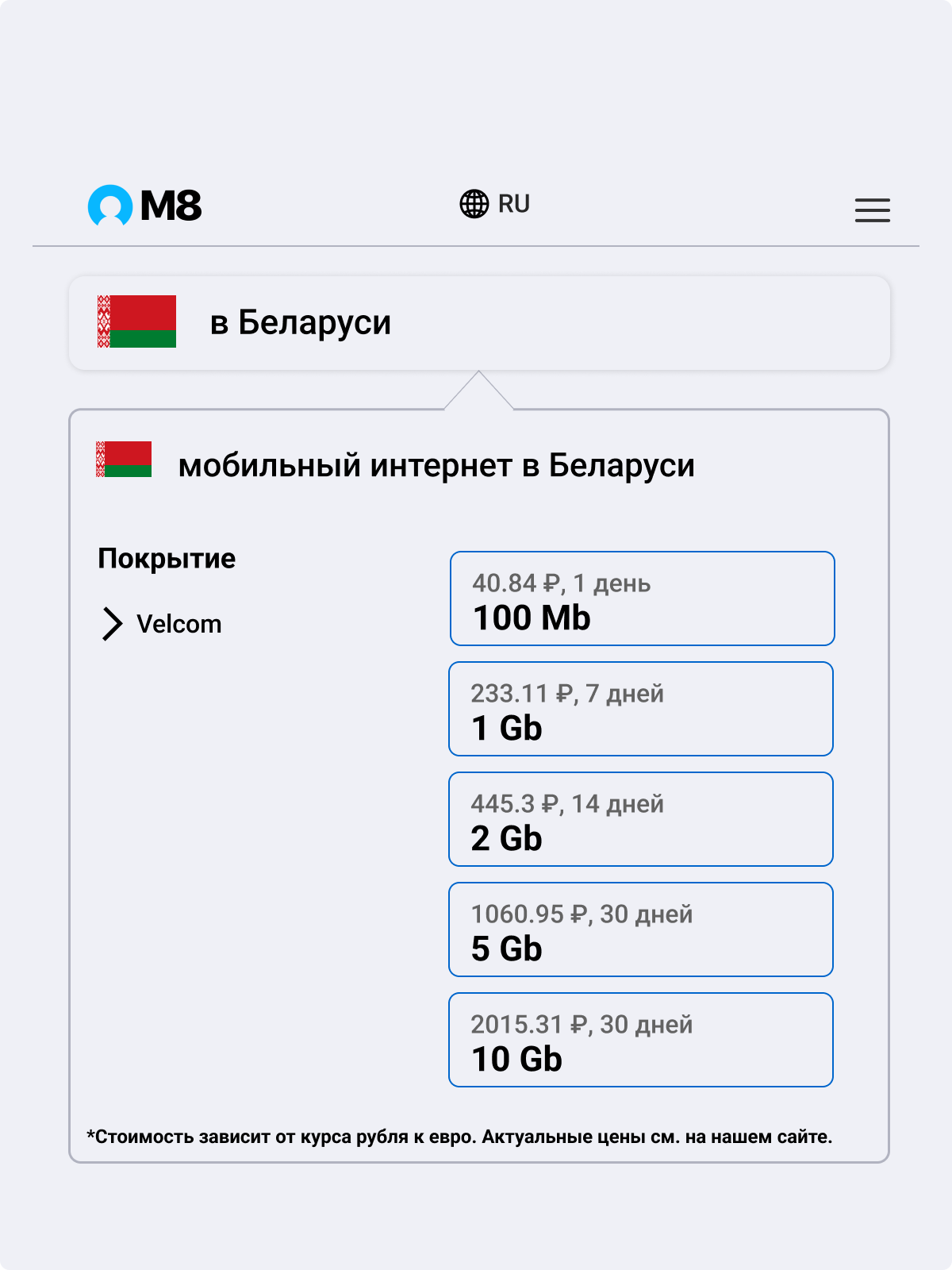Click the 1060.95 ₽ price text
Screen dimensions: 952x1270
point(529,914)
